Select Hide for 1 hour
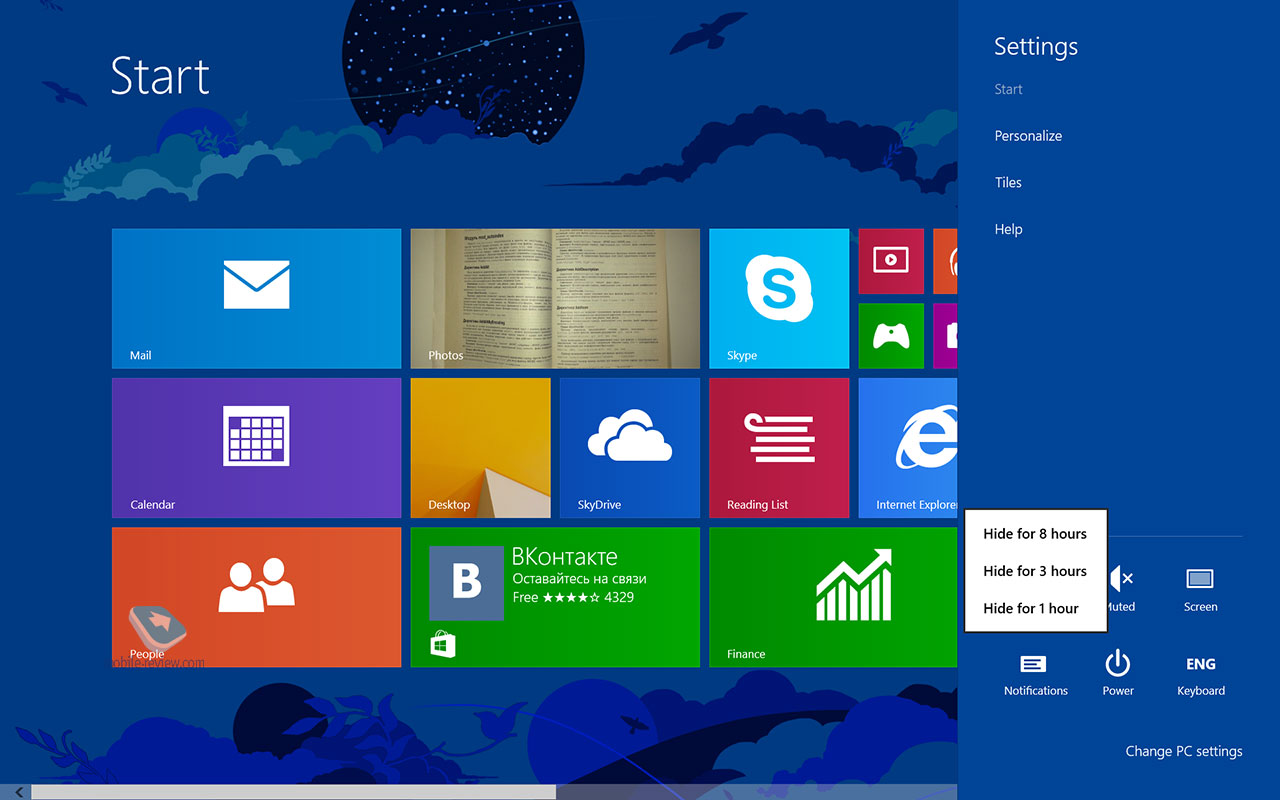Viewport: 1280px width, 800px height. tap(1035, 608)
